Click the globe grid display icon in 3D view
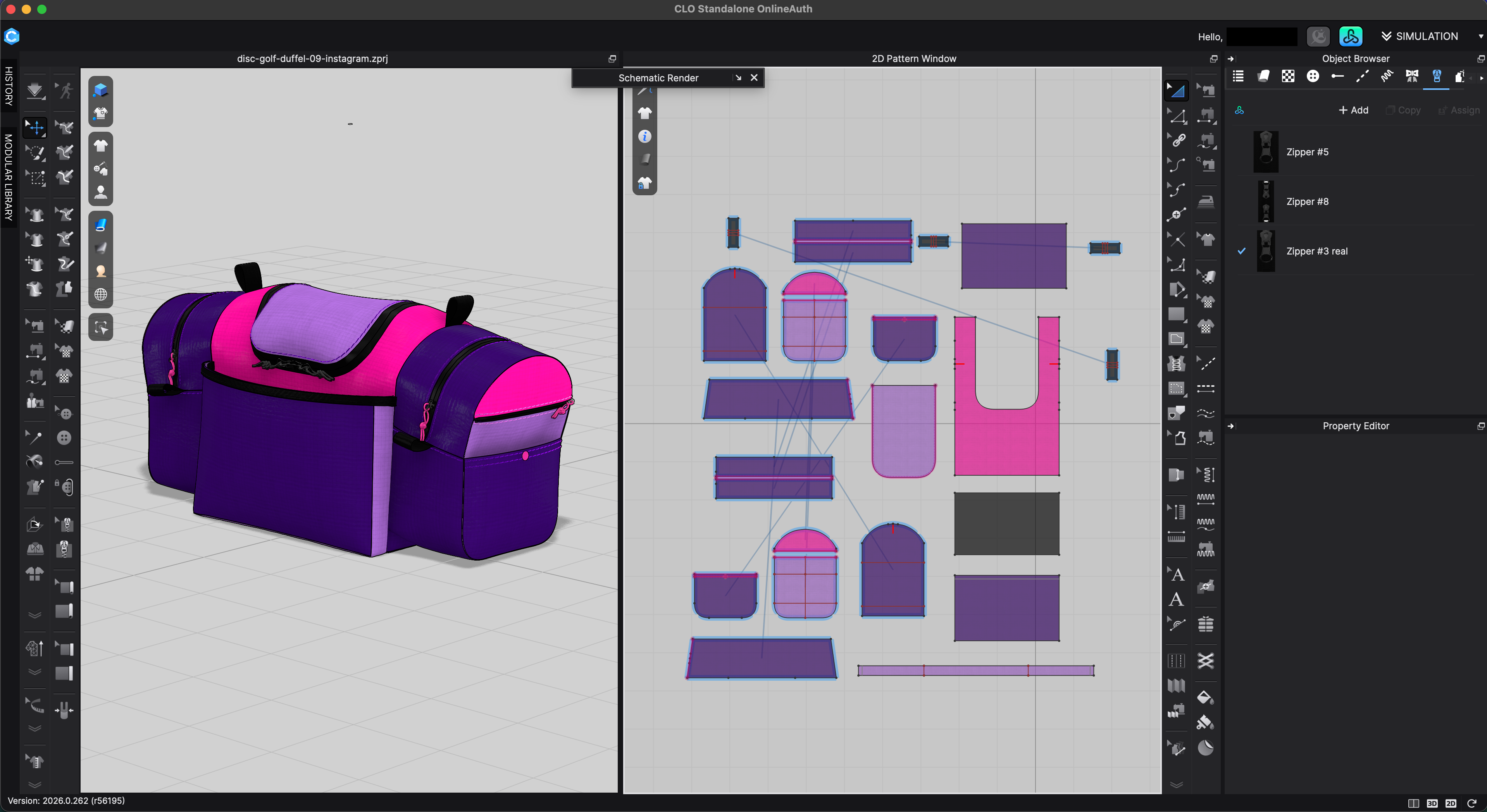The image size is (1487, 812). 100,294
